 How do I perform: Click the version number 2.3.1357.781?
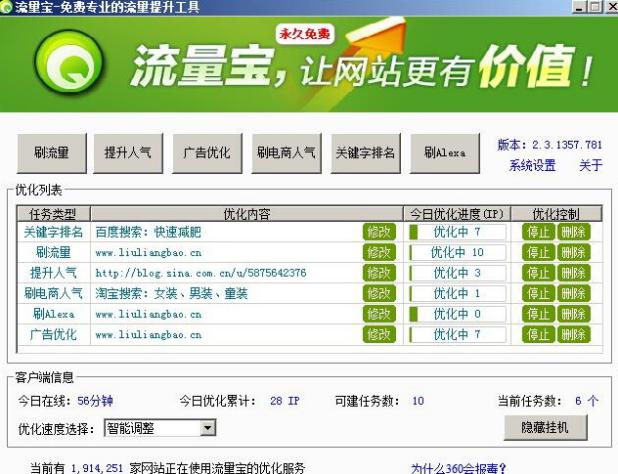[x=567, y=145]
